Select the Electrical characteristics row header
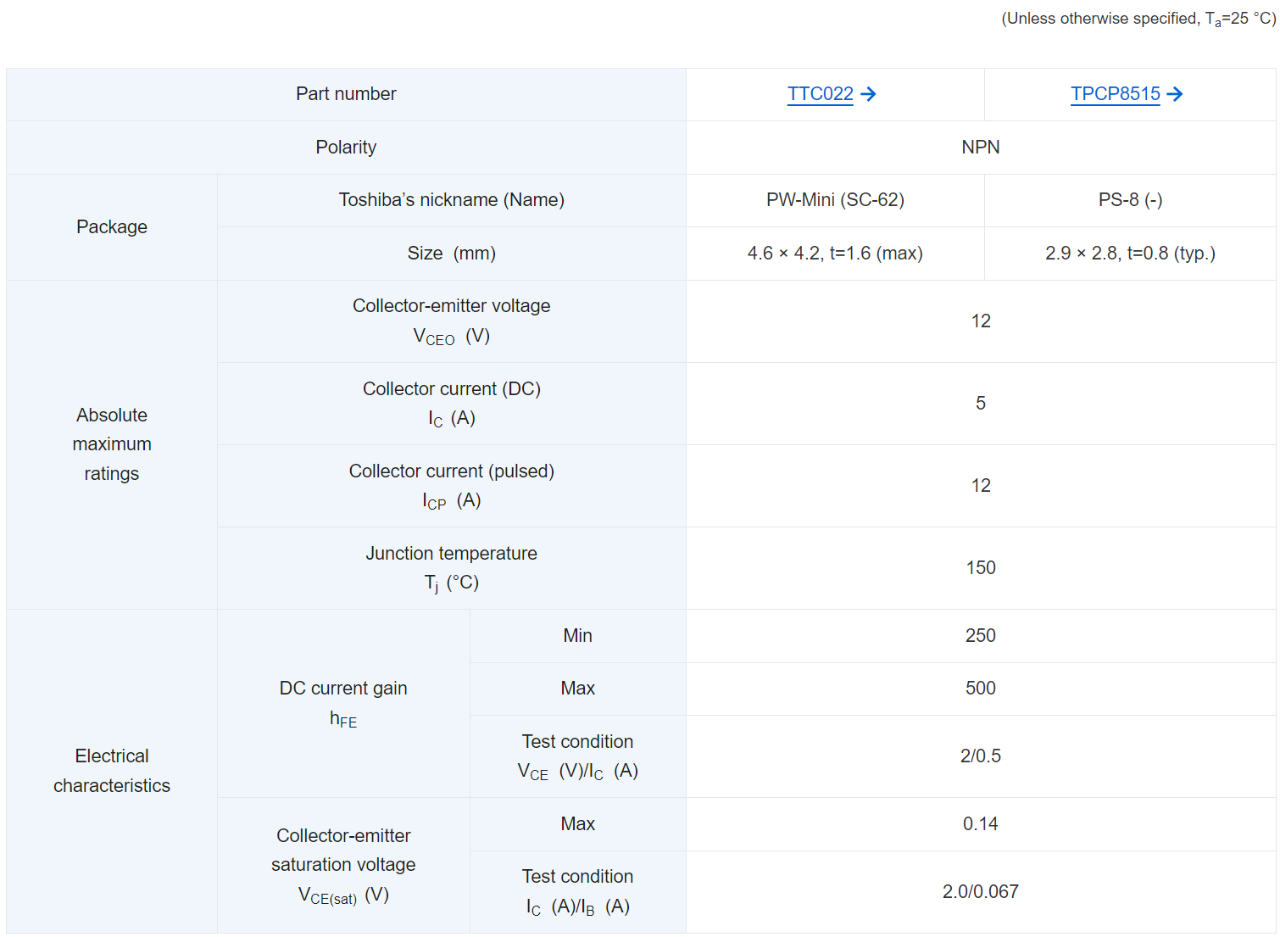Image resolution: width=1280 pixels, height=937 pixels. (x=112, y=770)
